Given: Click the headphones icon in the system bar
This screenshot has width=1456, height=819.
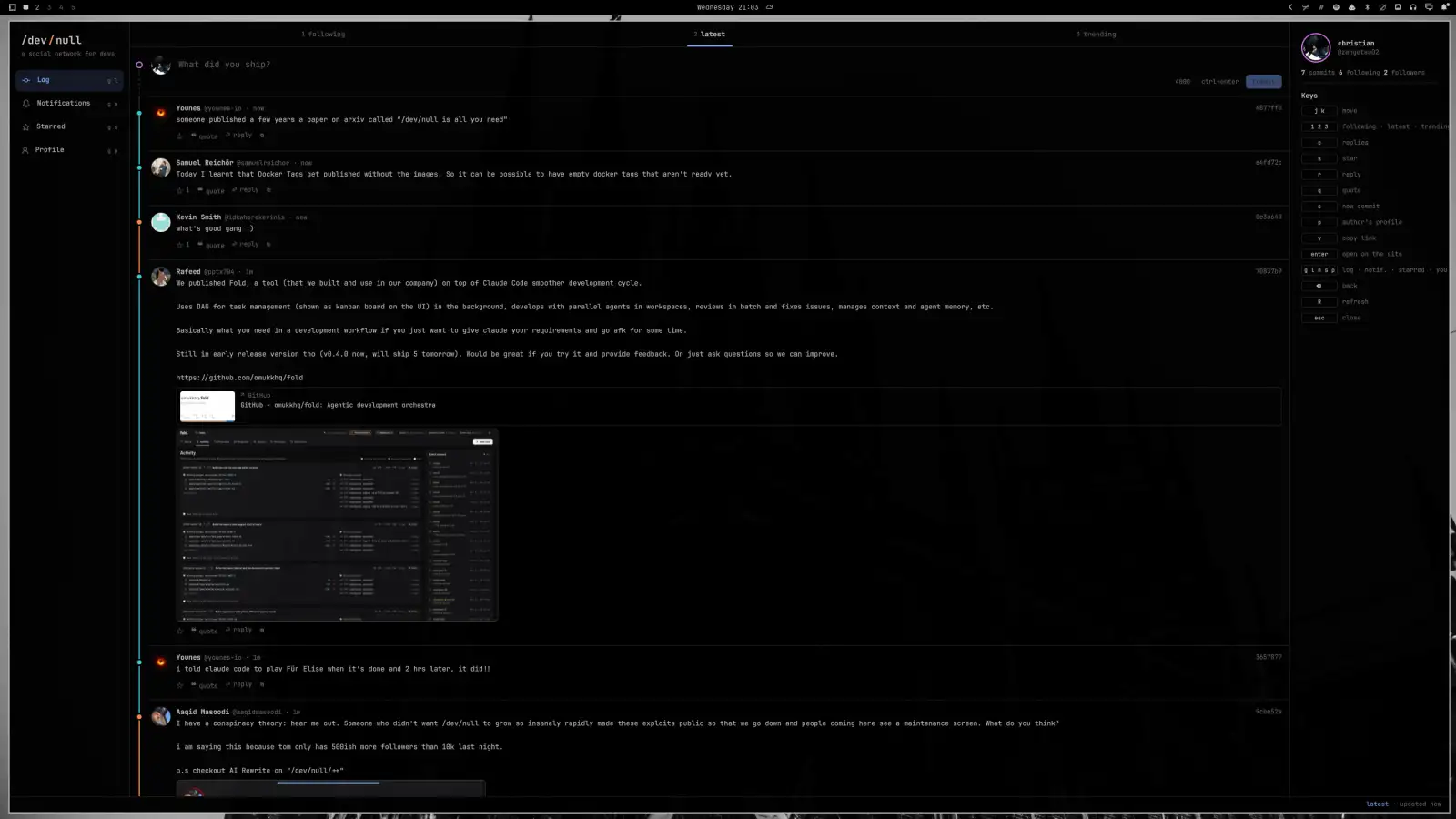Looking at the screenshot, I should 1413,7.
